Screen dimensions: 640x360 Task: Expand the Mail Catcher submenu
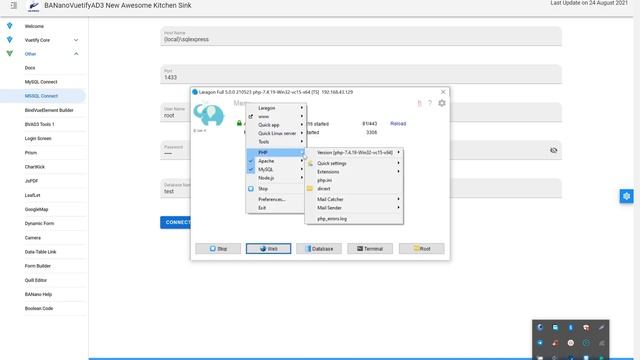click(354, 199)
